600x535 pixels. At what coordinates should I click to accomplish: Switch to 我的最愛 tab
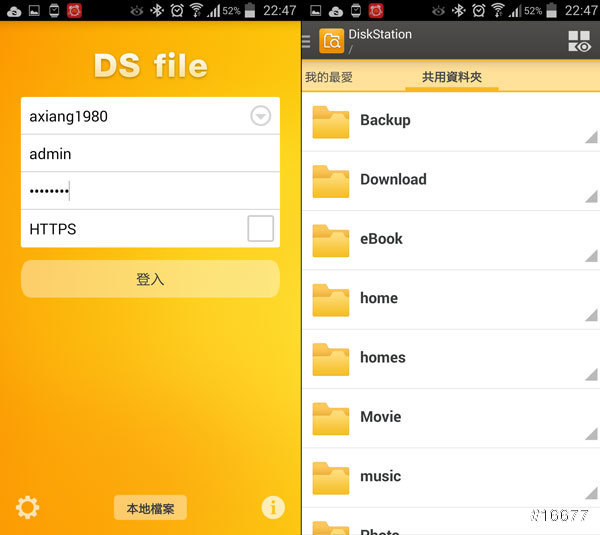pos(329,77)
